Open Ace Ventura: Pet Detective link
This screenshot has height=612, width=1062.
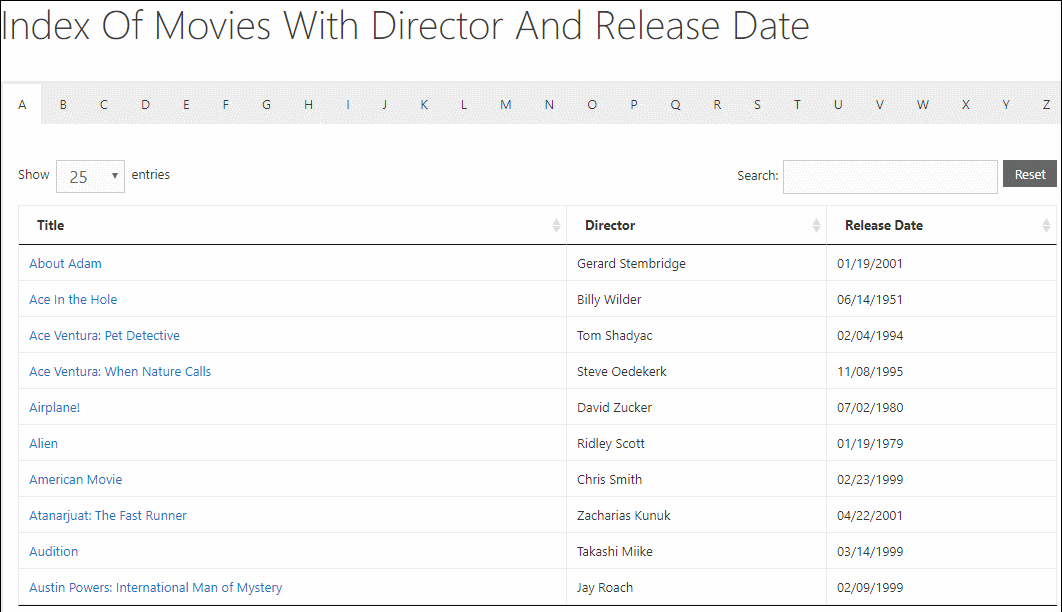coord(104,335)
